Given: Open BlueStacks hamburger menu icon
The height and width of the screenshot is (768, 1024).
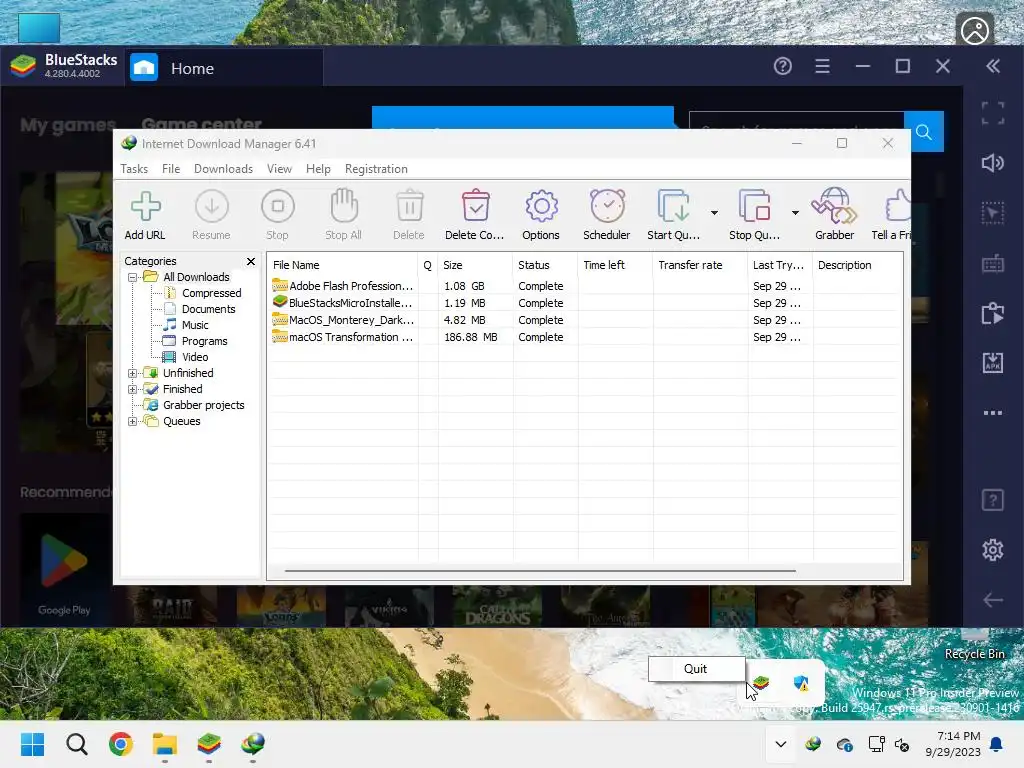Looking at the screenshot, I should click(822, 66).
